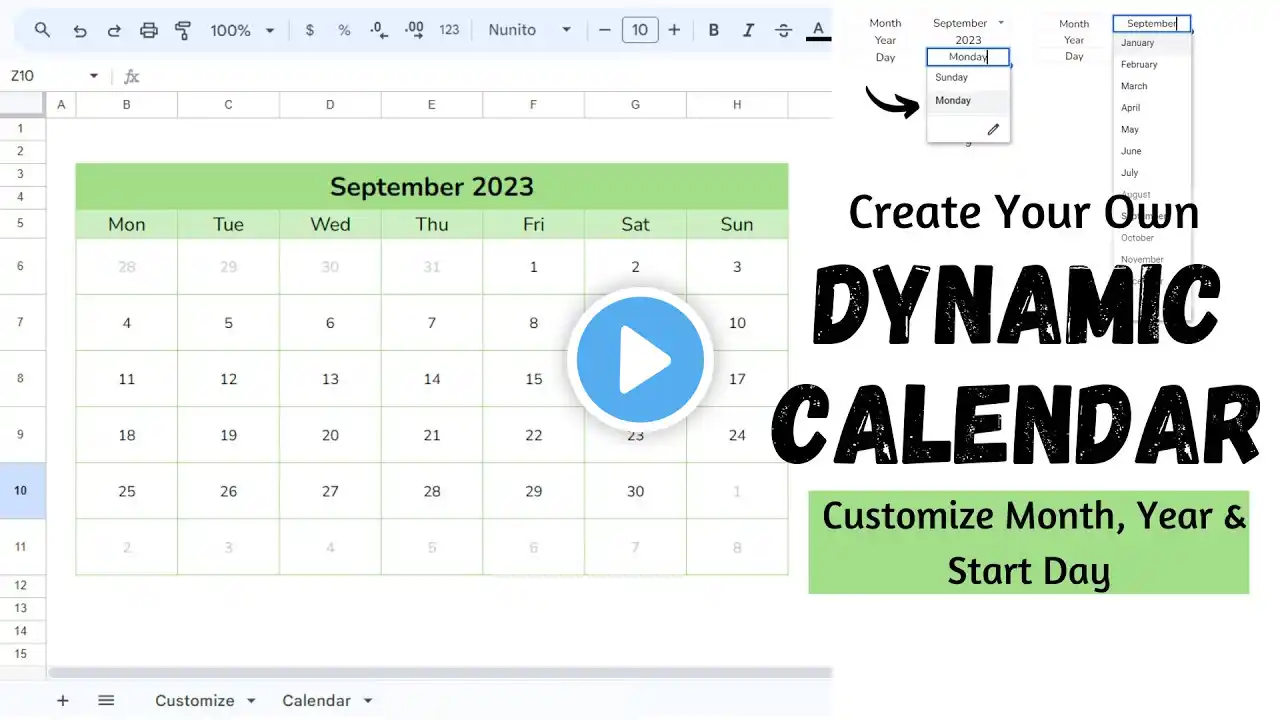Select February from the month list
This screenshot has width=1280, height=720.
point(1152,64)
